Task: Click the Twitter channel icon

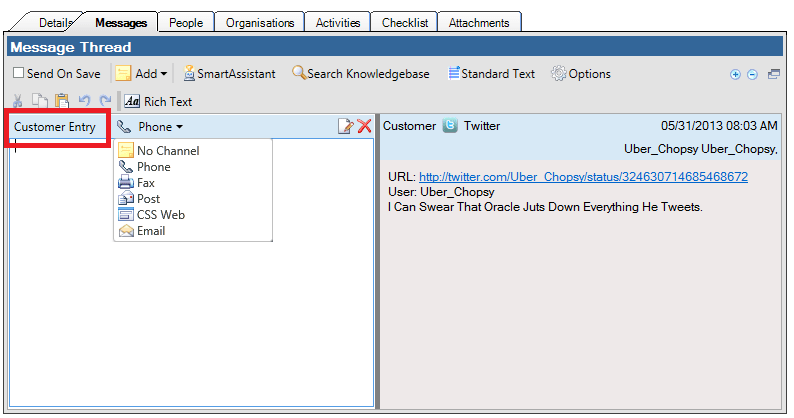Action: [450, 126]
